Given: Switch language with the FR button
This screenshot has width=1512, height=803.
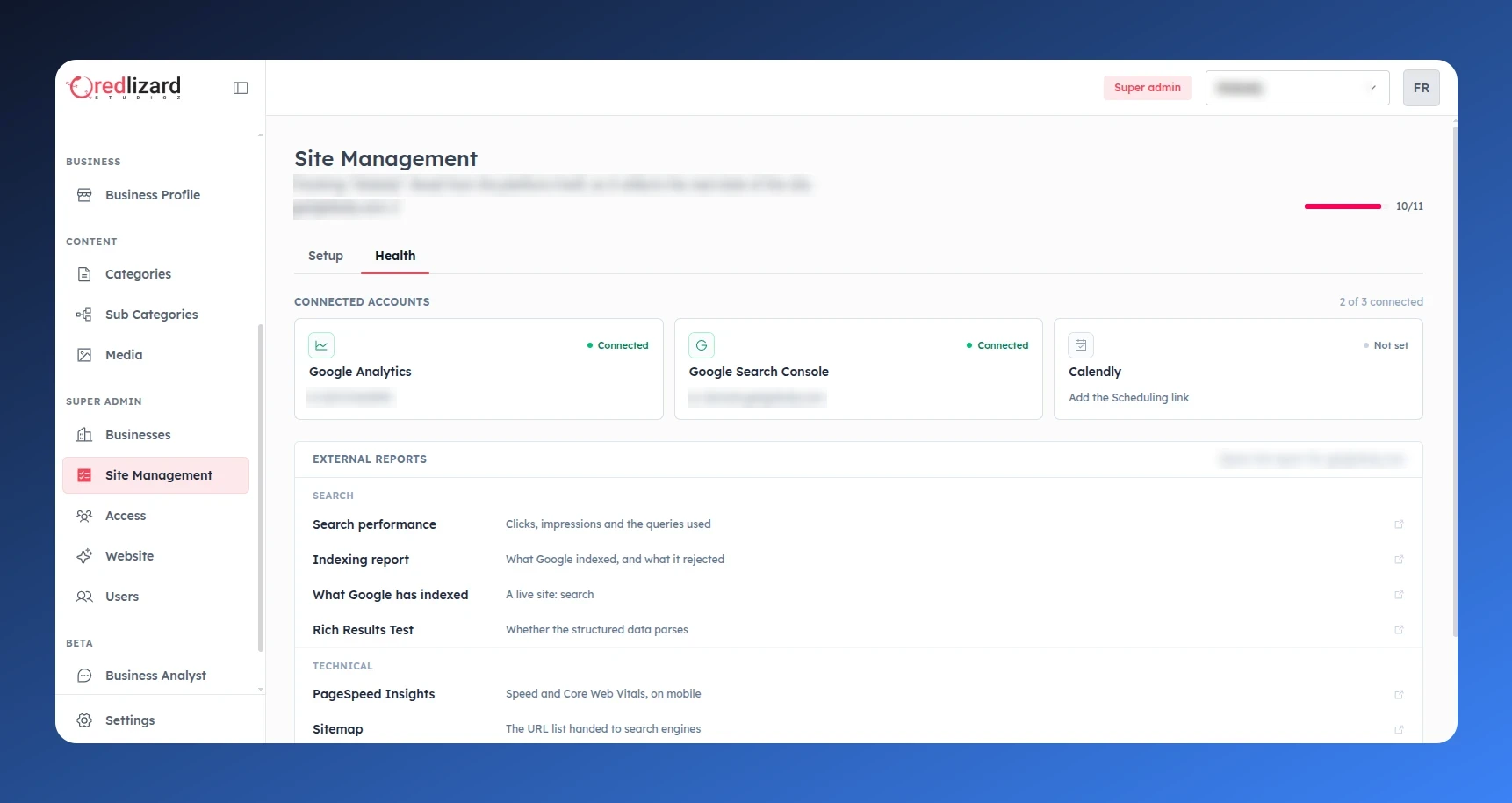Looking at the screenshot, I should (1421, 88).
